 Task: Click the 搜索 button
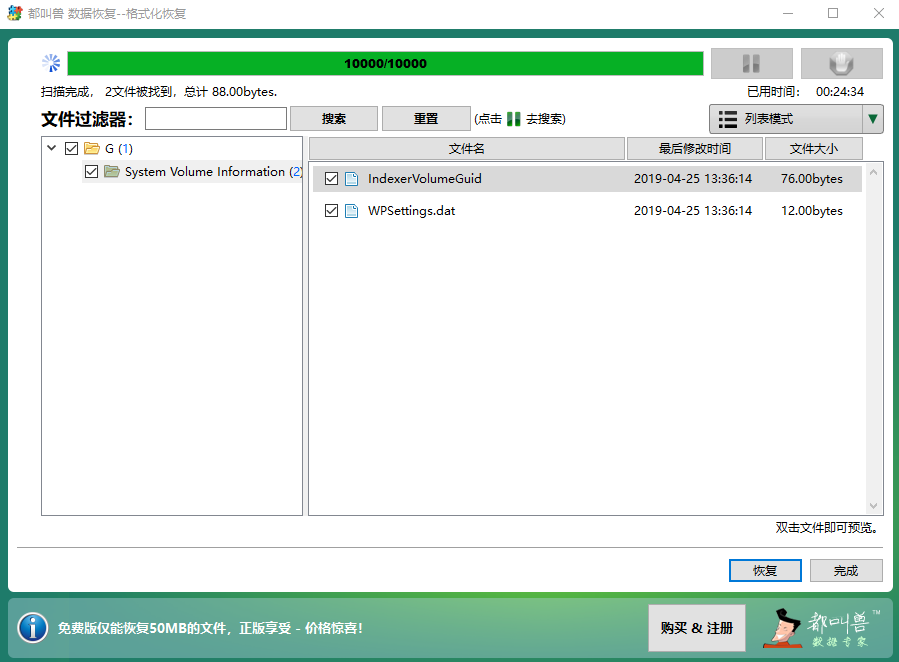(x=334, y=119)
